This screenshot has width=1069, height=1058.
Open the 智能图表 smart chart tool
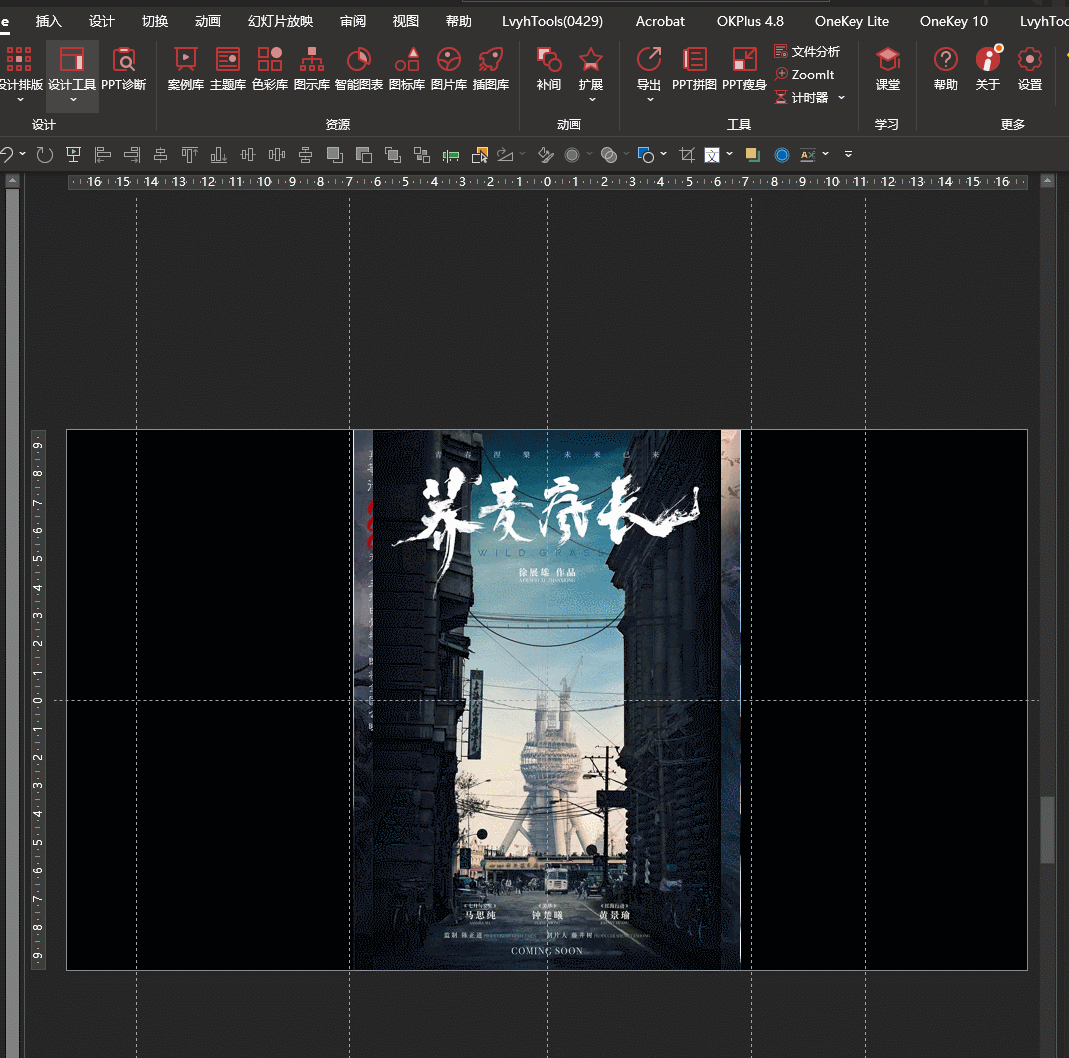(x=359, y=68)
